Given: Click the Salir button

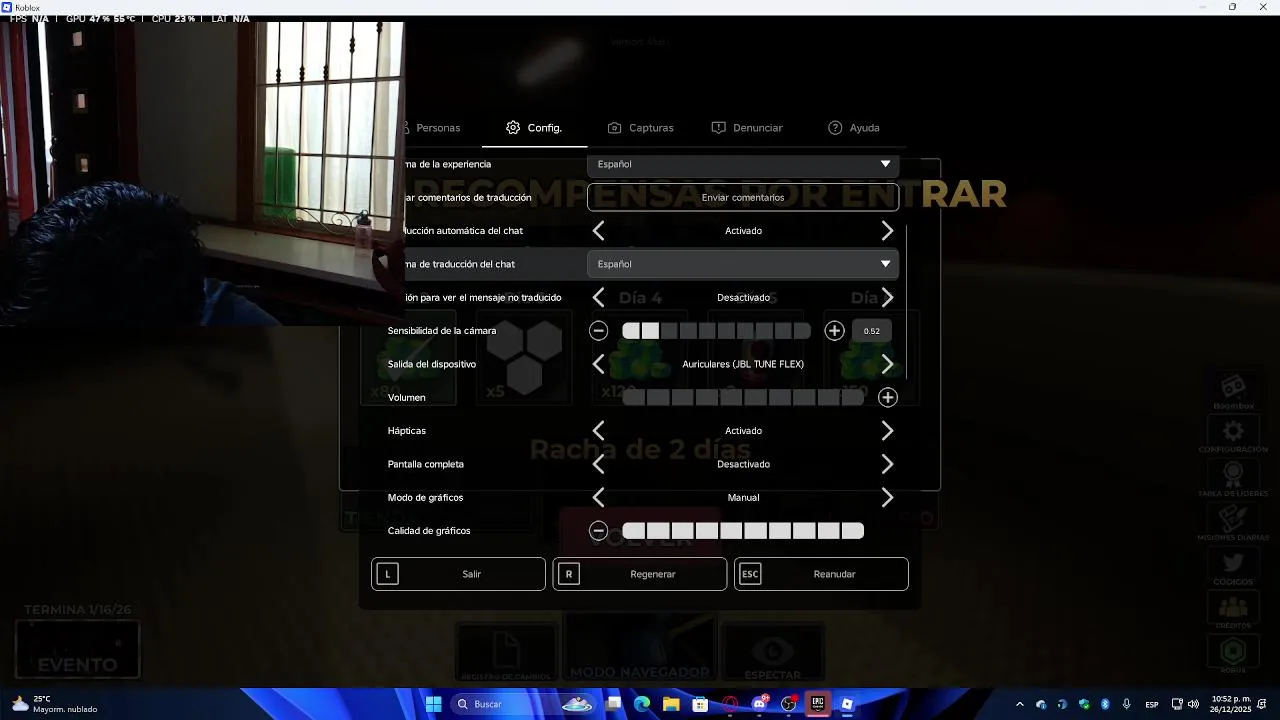Looking at the screenshot, I should tap(458, 574).
